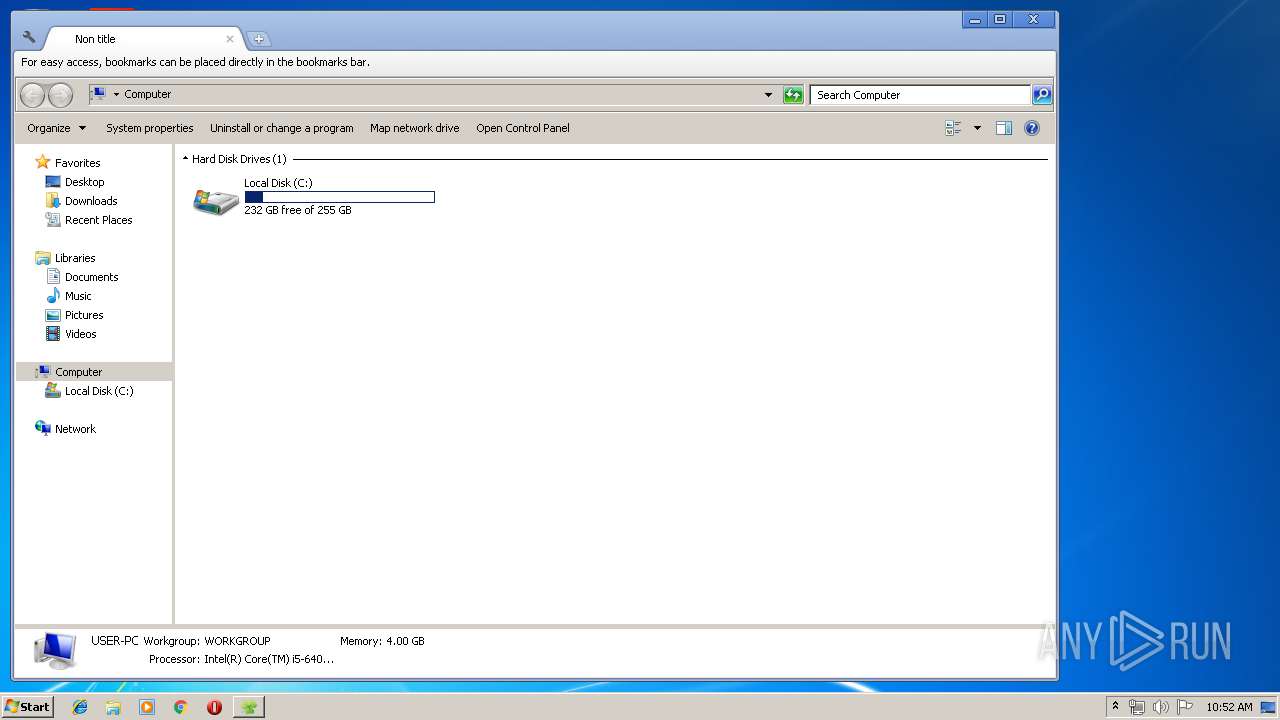Click the 232 GB free of 255 GB text
1280x720 pixels.
click(x=298, y=210)
